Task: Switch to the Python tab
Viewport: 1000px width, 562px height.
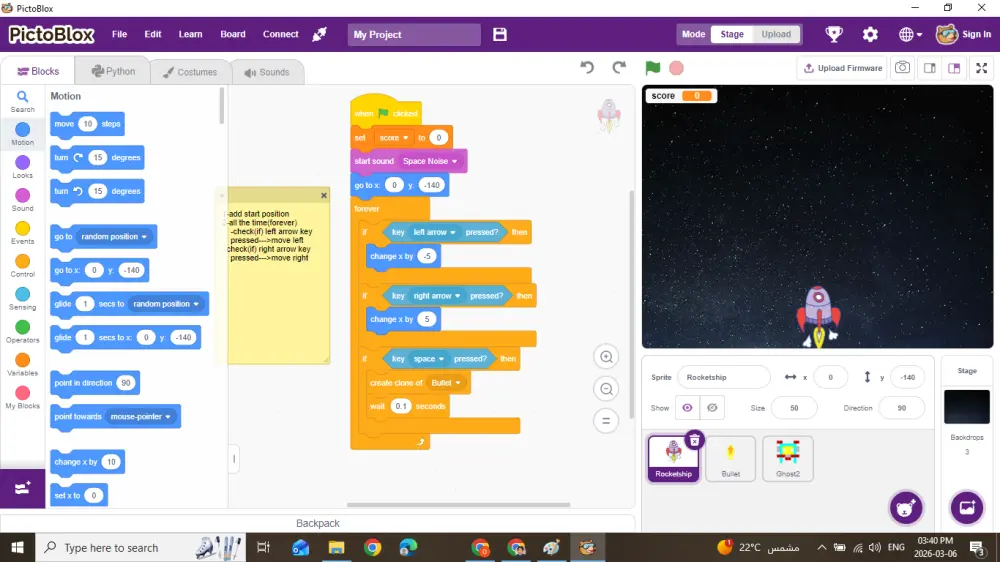Action: [113, 71]
